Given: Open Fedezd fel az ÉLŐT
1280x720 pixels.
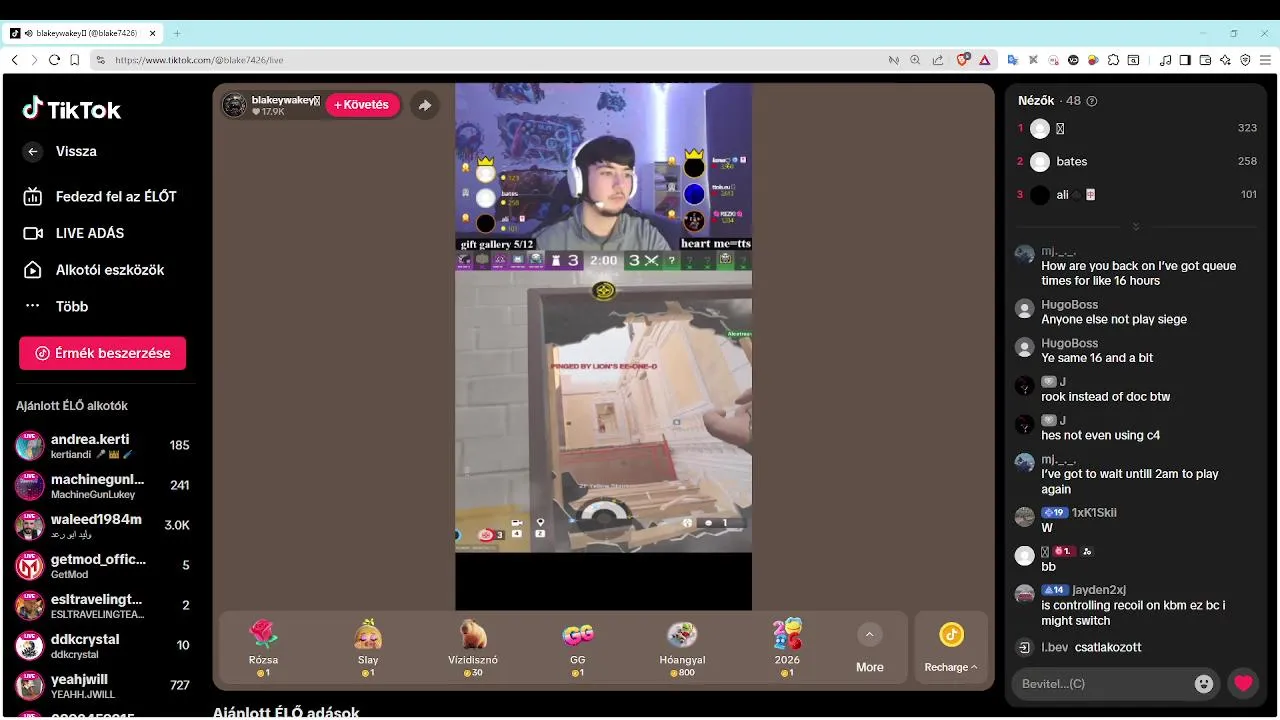Looking at the screenshot, I should (x=100, y=197).
